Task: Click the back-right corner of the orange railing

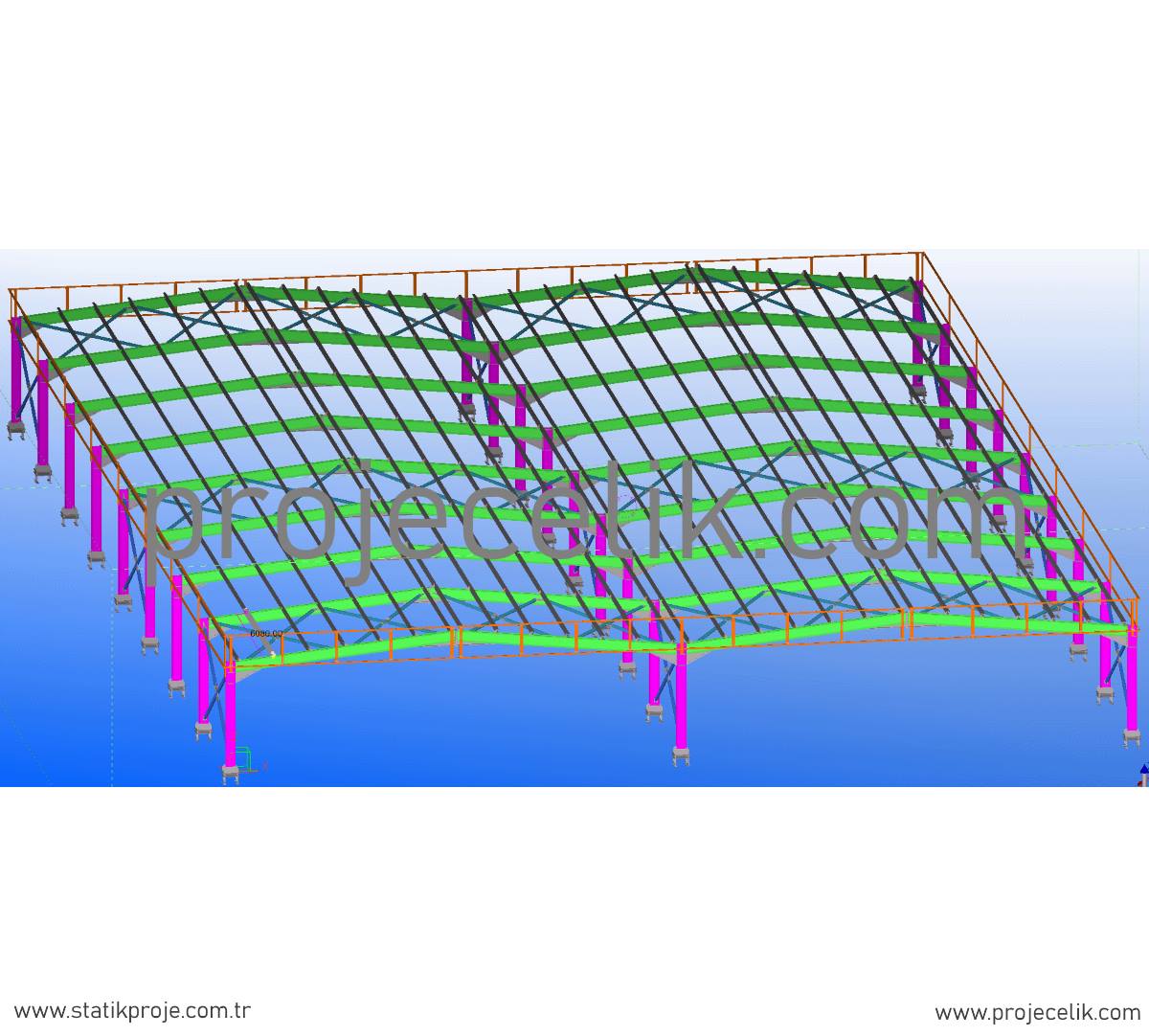Action: [x=921, y=255]
